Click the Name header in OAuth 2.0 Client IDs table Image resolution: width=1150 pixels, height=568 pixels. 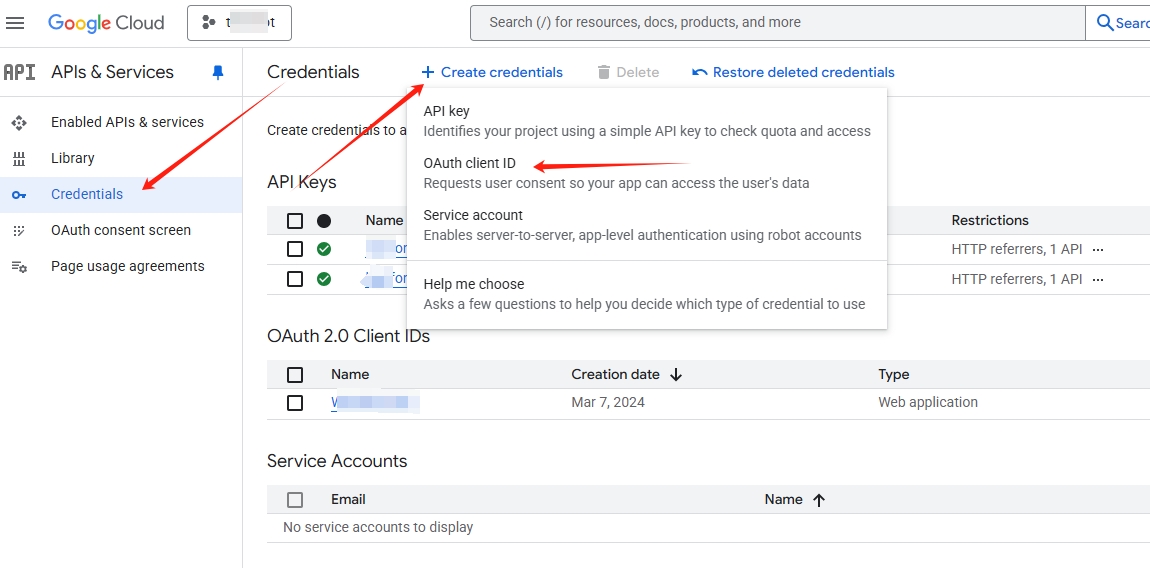coord(350,374)
